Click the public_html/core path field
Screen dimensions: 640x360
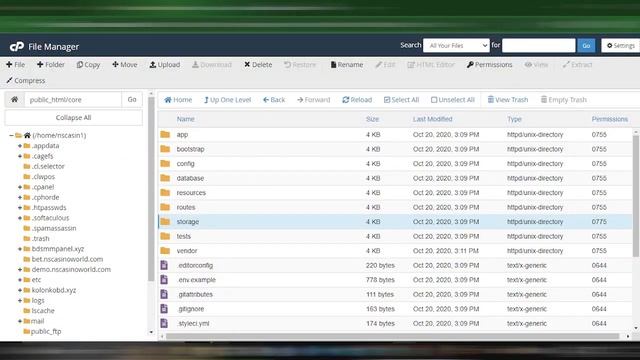tap(73, 99)
